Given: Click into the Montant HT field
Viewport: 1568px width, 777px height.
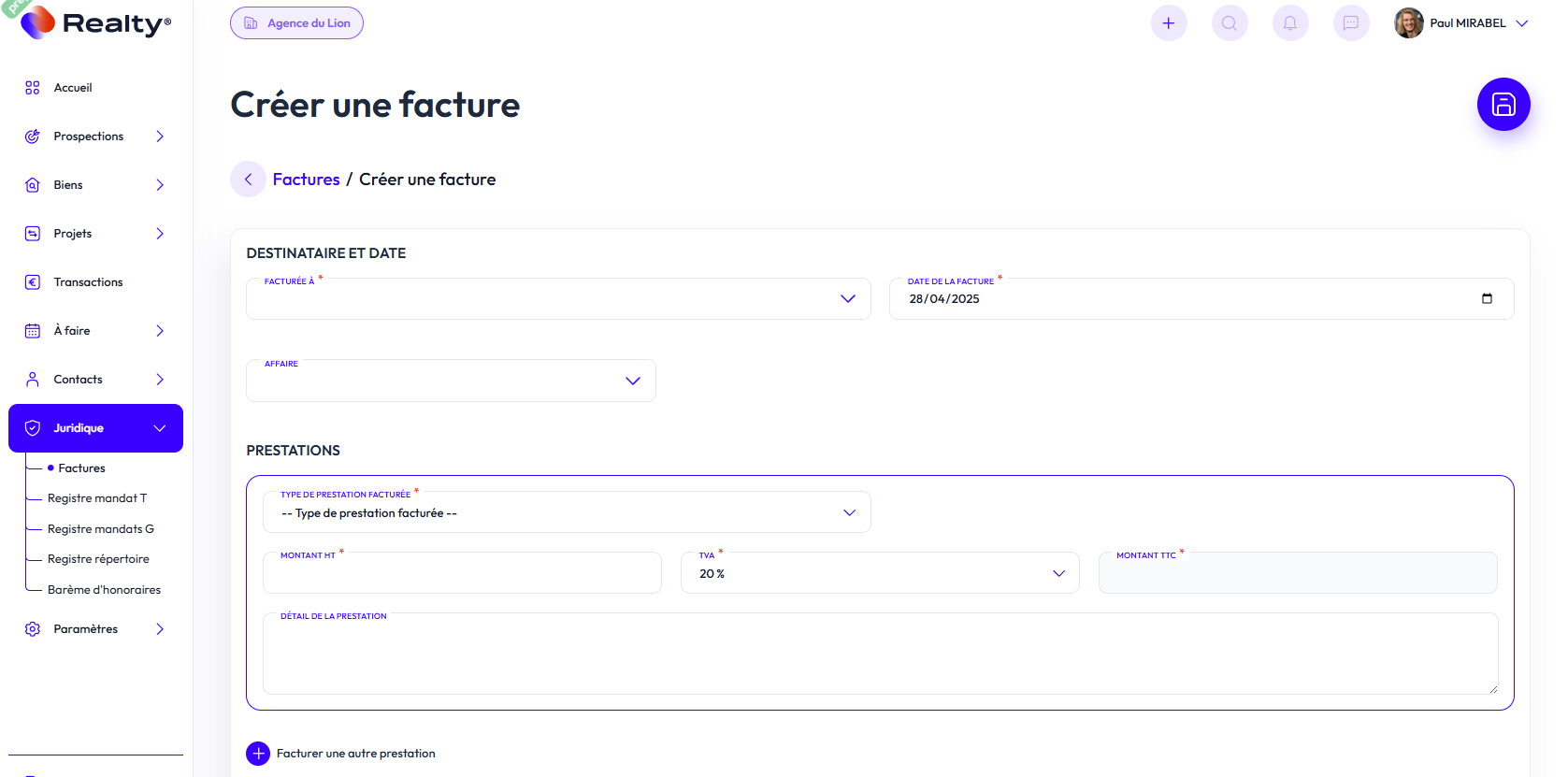Looking at the screenshot, I should [x=462, y=574].
